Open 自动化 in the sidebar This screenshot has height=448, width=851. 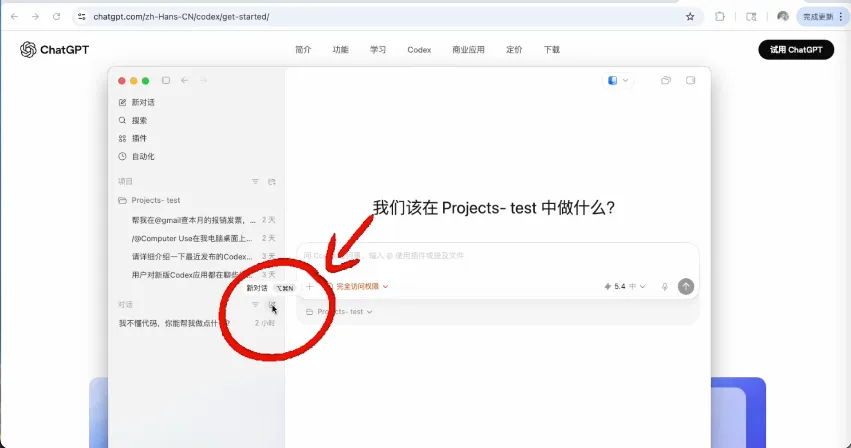pyautogui.click(x=137, y=156)
